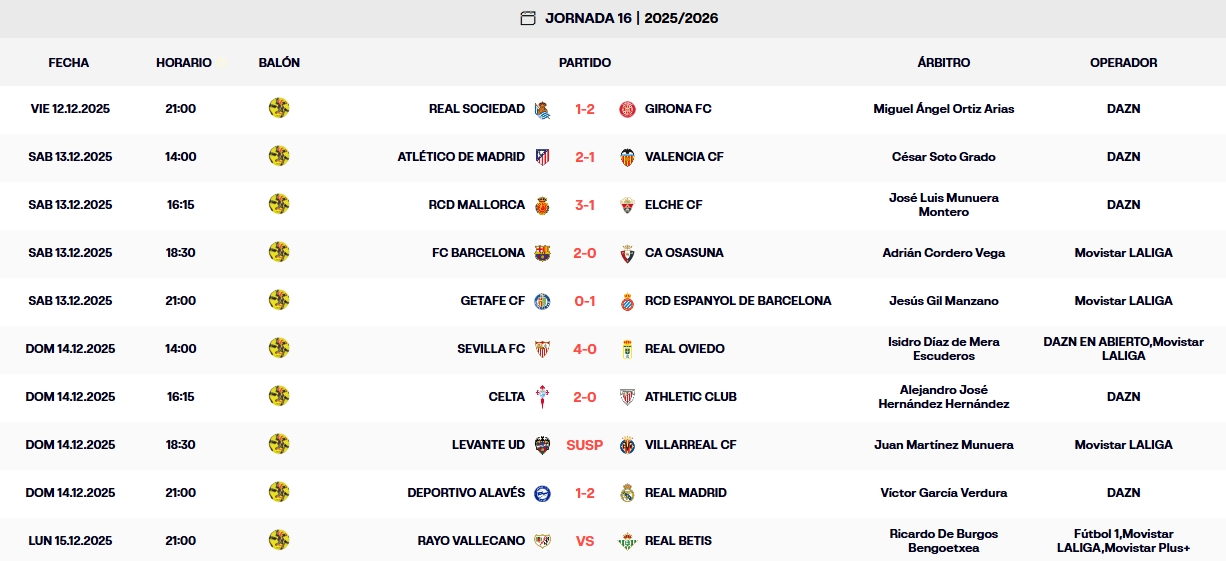The height and width of the screenshot is (561, 1226).
Task: Click the FC Barcelona crest
Action: [x=542, y=253]
